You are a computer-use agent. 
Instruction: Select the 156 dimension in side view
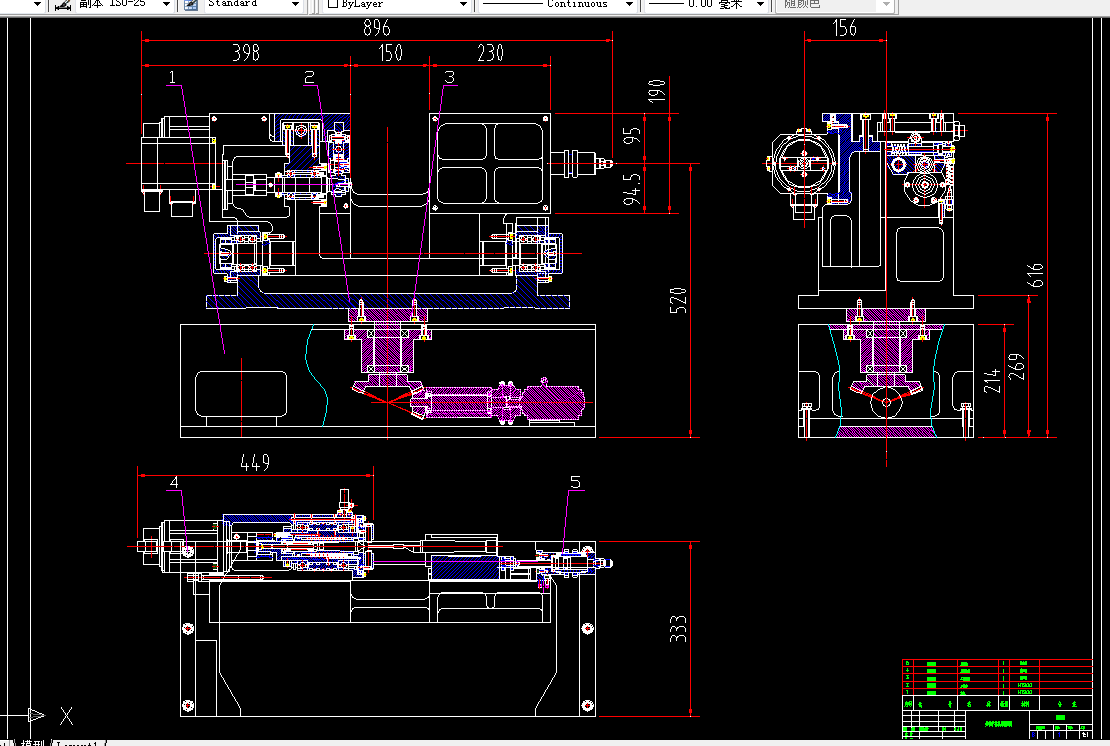[845, 28]
